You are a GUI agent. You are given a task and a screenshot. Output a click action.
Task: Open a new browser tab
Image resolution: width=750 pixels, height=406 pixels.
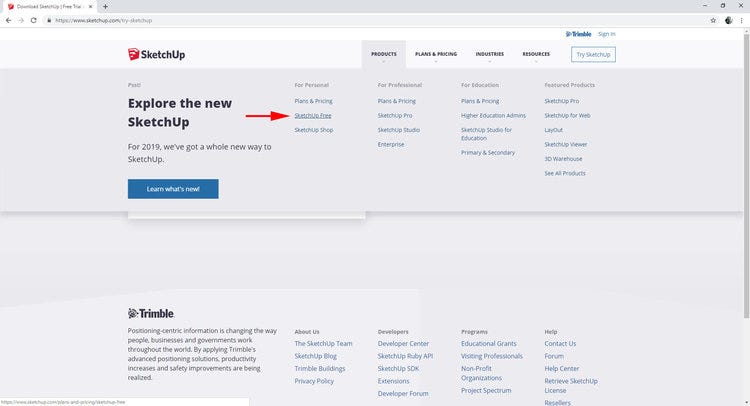click(105, 7)
